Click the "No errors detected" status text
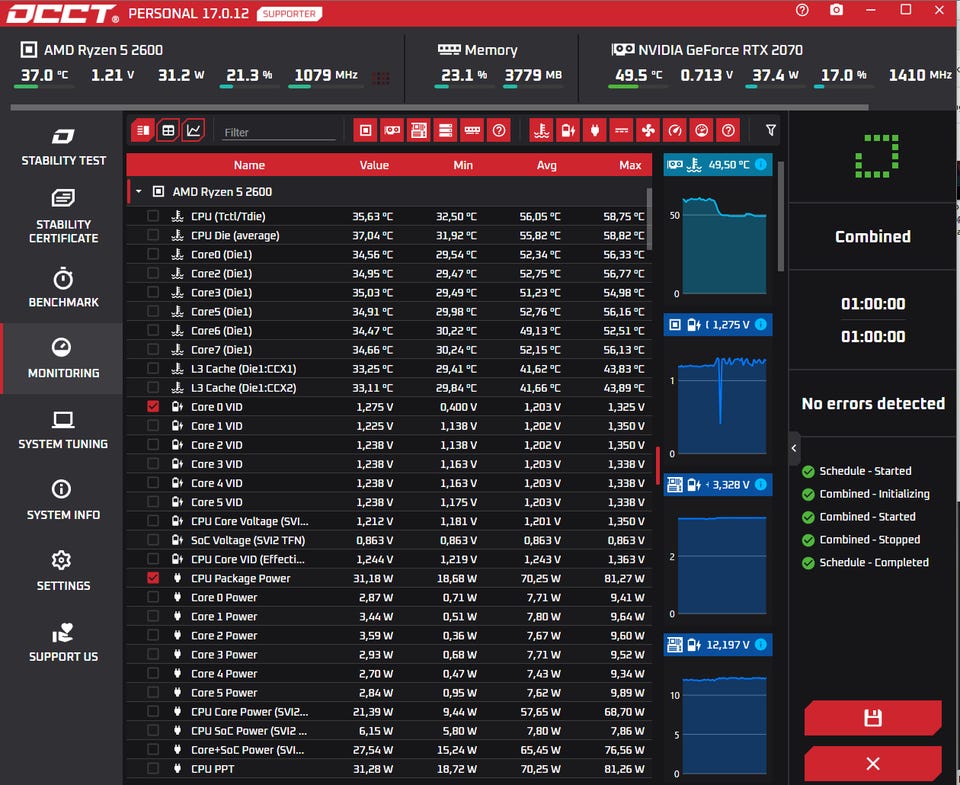This screenshot has width=960, height=785. (x=873, y=403)
